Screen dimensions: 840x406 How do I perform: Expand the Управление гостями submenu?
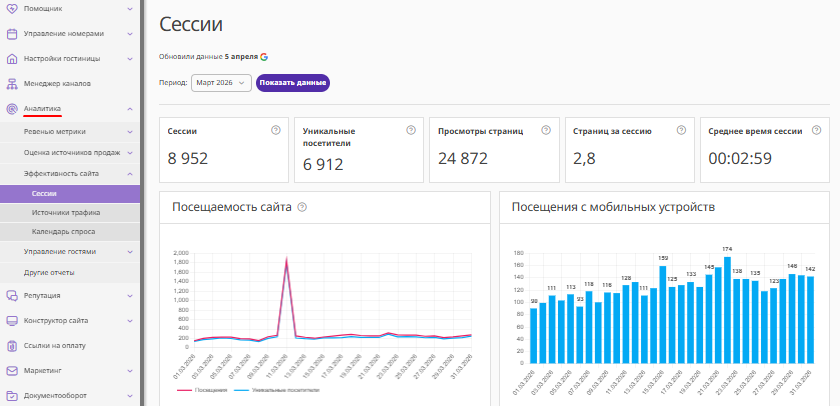click(130, 251)
